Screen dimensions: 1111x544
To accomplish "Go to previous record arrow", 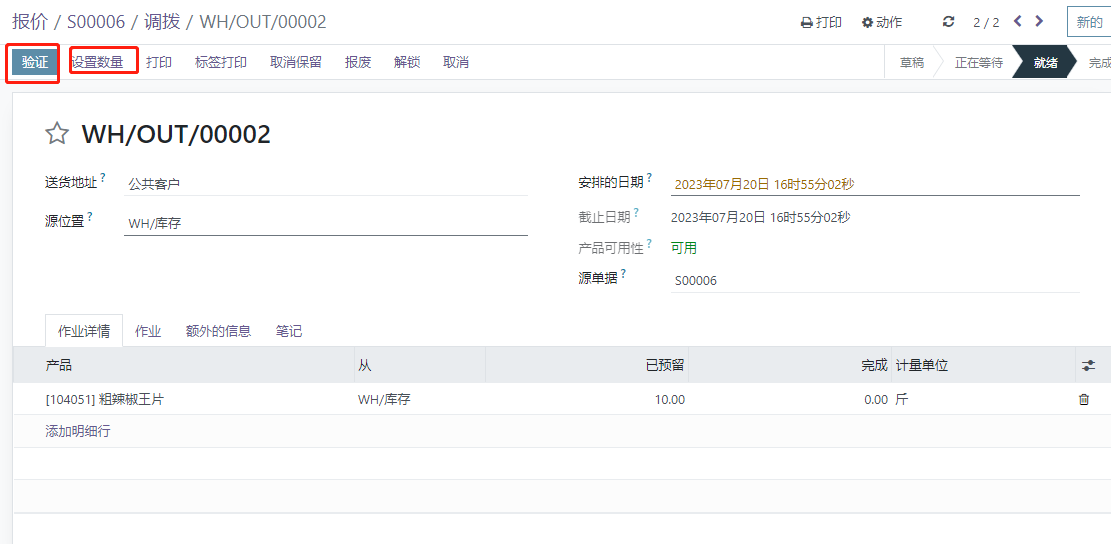I will 1018,21.
